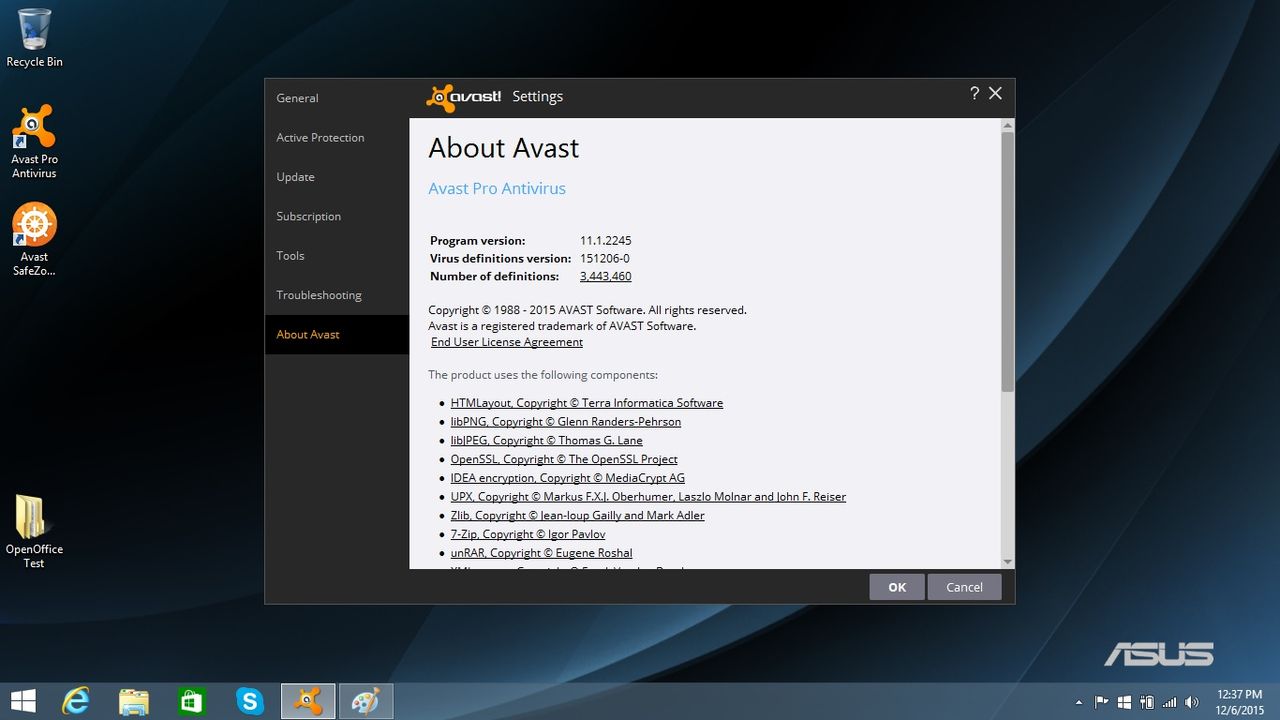
Task: Go to Active Protection settings
Action: [x=337, y=138]
